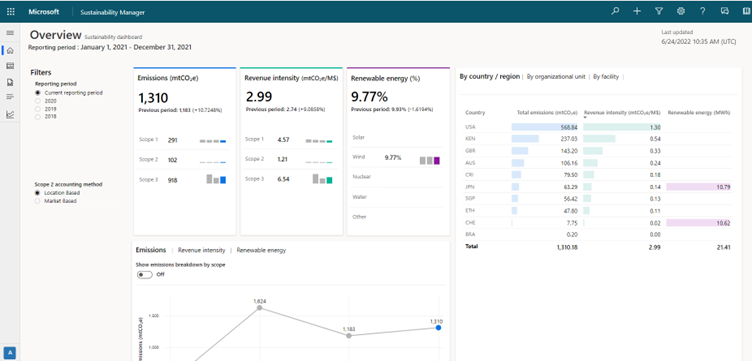Select Current reporting period radio button
This screenshot has height=361, width=752.
click(37, 93)
